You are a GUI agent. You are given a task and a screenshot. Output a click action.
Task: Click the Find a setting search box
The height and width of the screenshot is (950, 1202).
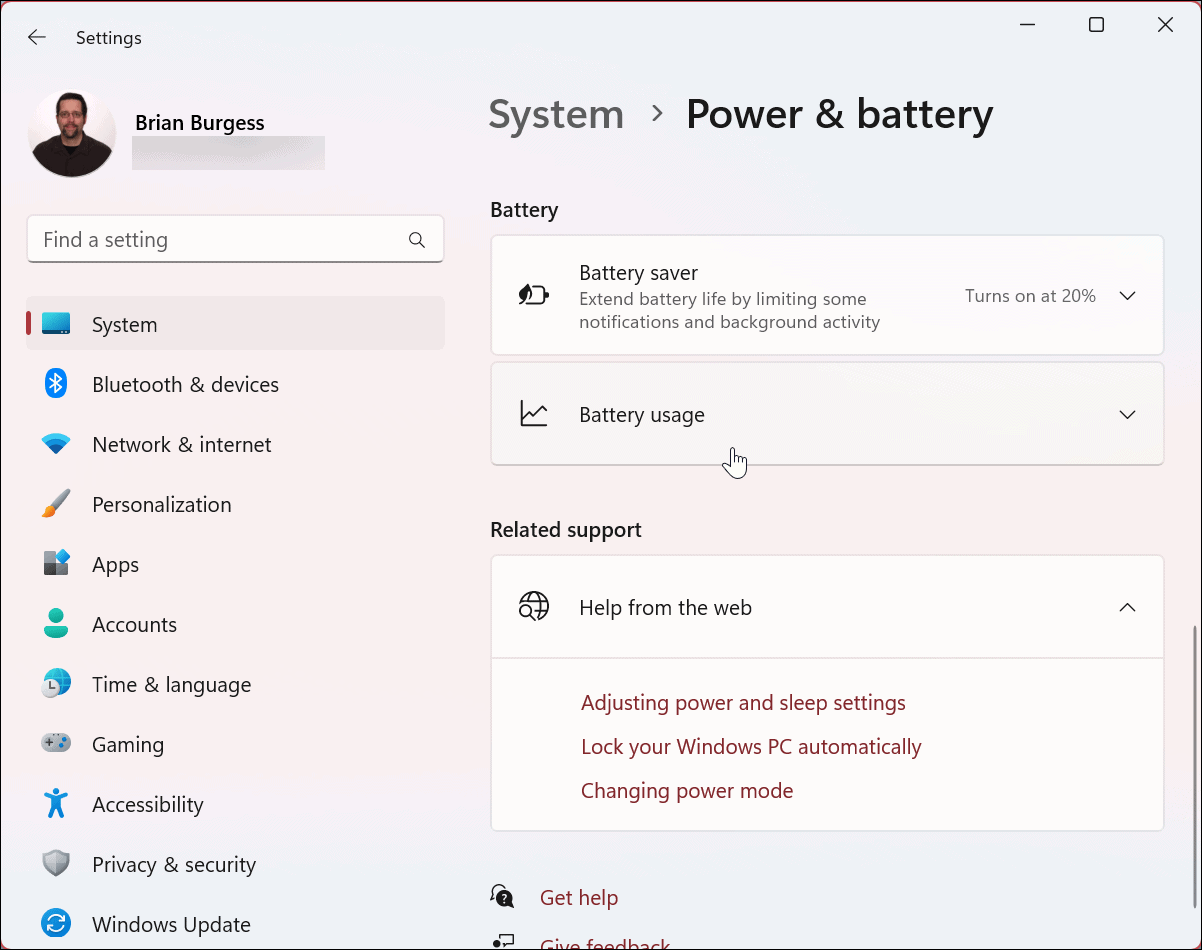click(235, 240)
